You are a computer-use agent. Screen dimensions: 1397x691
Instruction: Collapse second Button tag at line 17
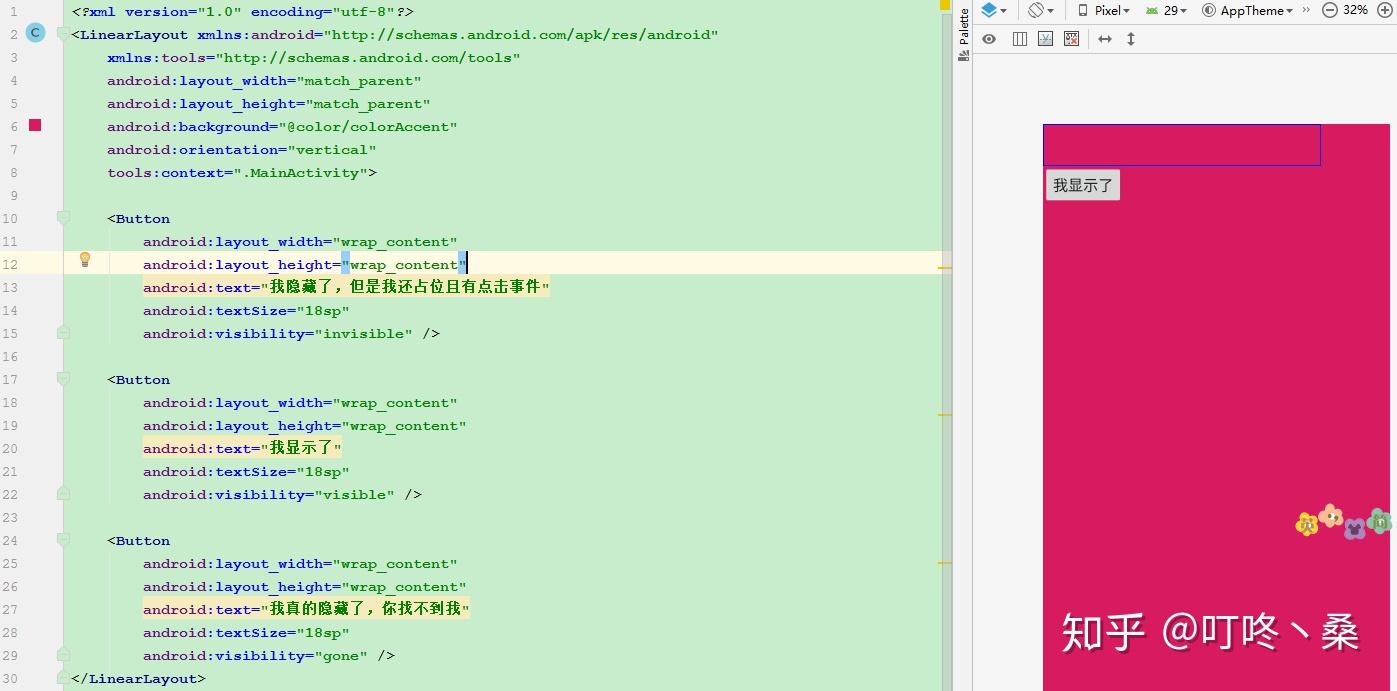(64, 379)
